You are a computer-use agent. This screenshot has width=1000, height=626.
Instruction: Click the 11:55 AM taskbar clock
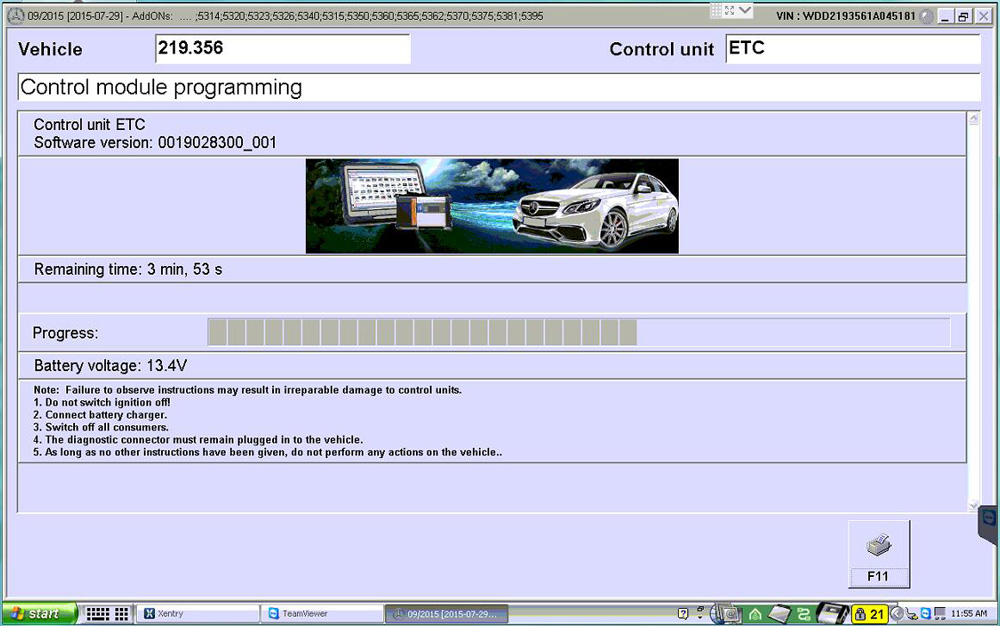click(x=969, y=613)
